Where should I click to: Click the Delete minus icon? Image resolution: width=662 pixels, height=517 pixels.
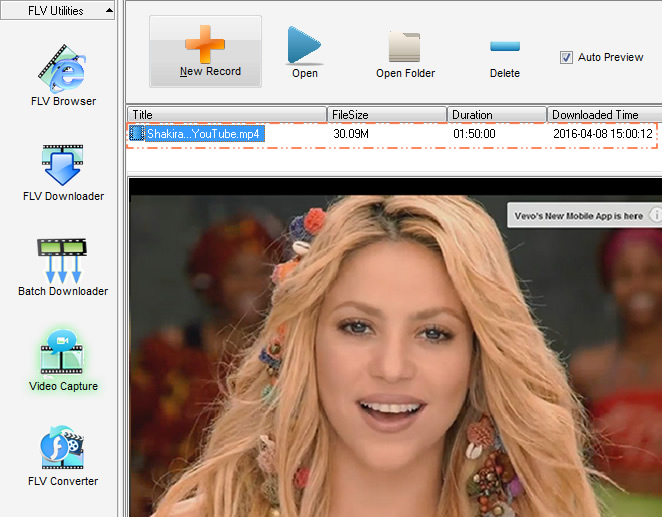coord(504,46)
